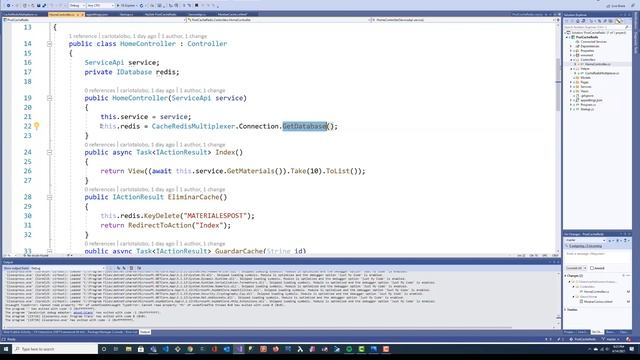Click the wrench Properties icon in Solution Explorer toolbar

coord(619,21)
